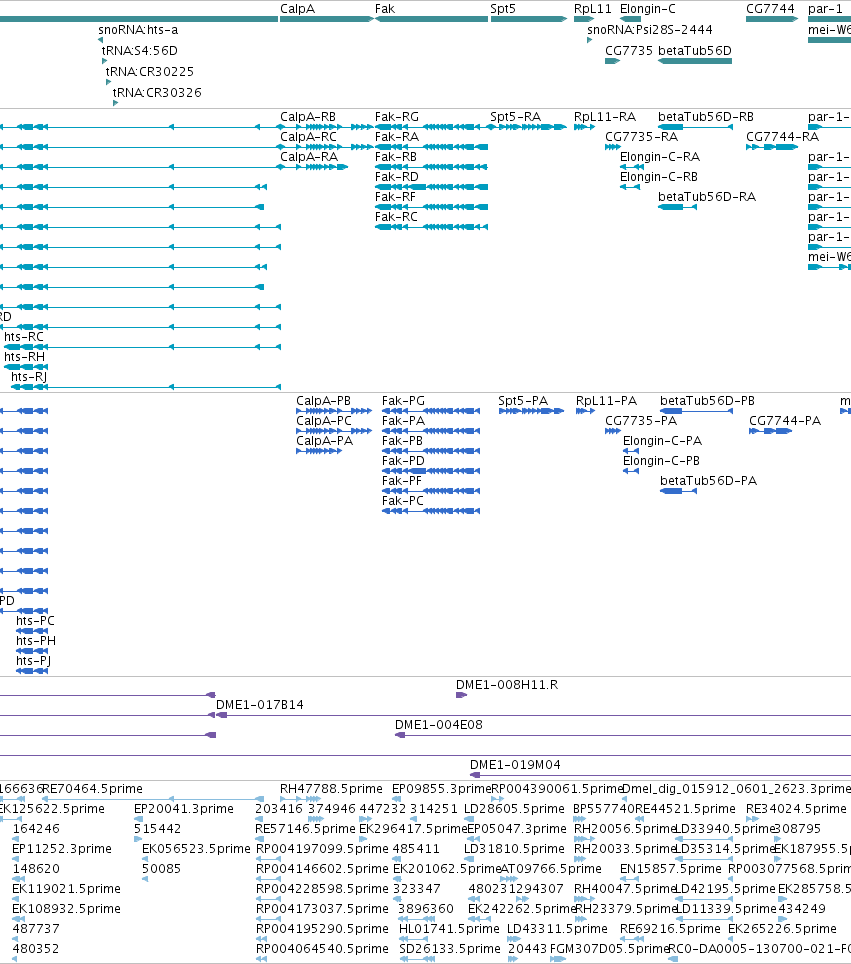The width and height of the screenshot is (851, 964).
Task: Click the CG7735-RA transcript
Action: point(612,147)
